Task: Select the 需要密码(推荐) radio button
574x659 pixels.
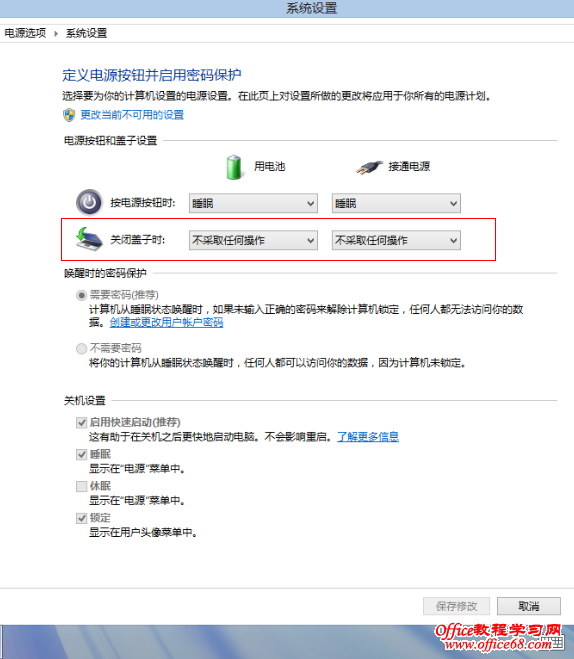Action: 82,295
